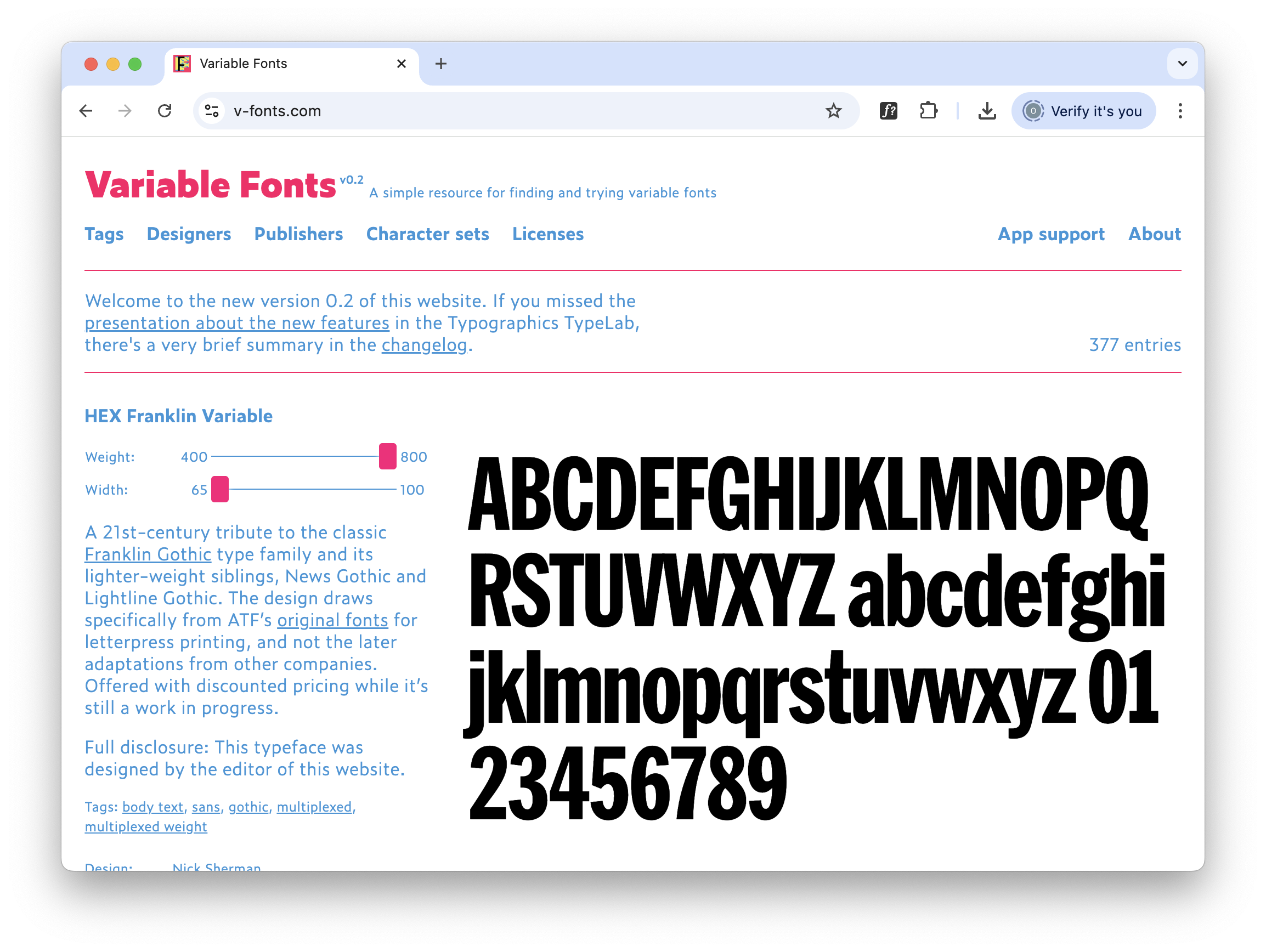Viewport: 1266px width, 952px height.
Task: Open site permissions icon in the address bar
Action: pyautogui.click(x=211, y=111)
